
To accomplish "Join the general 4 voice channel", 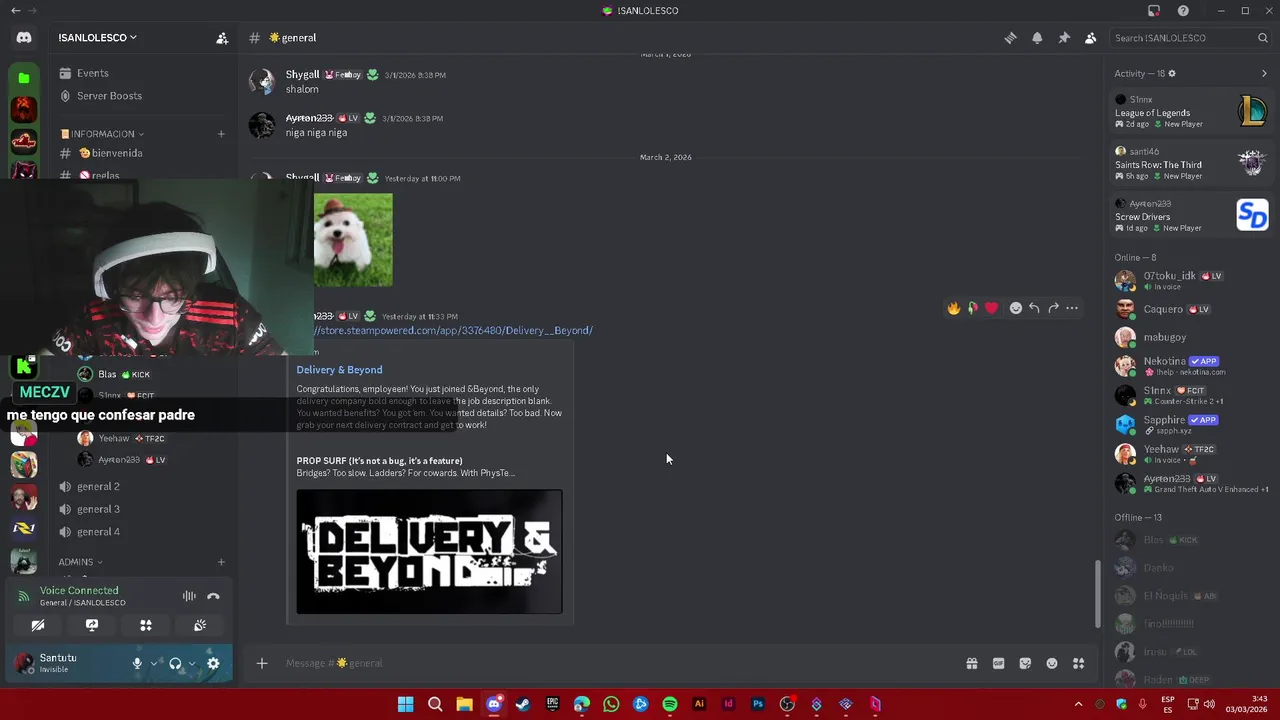I will (x=98, y=532).
